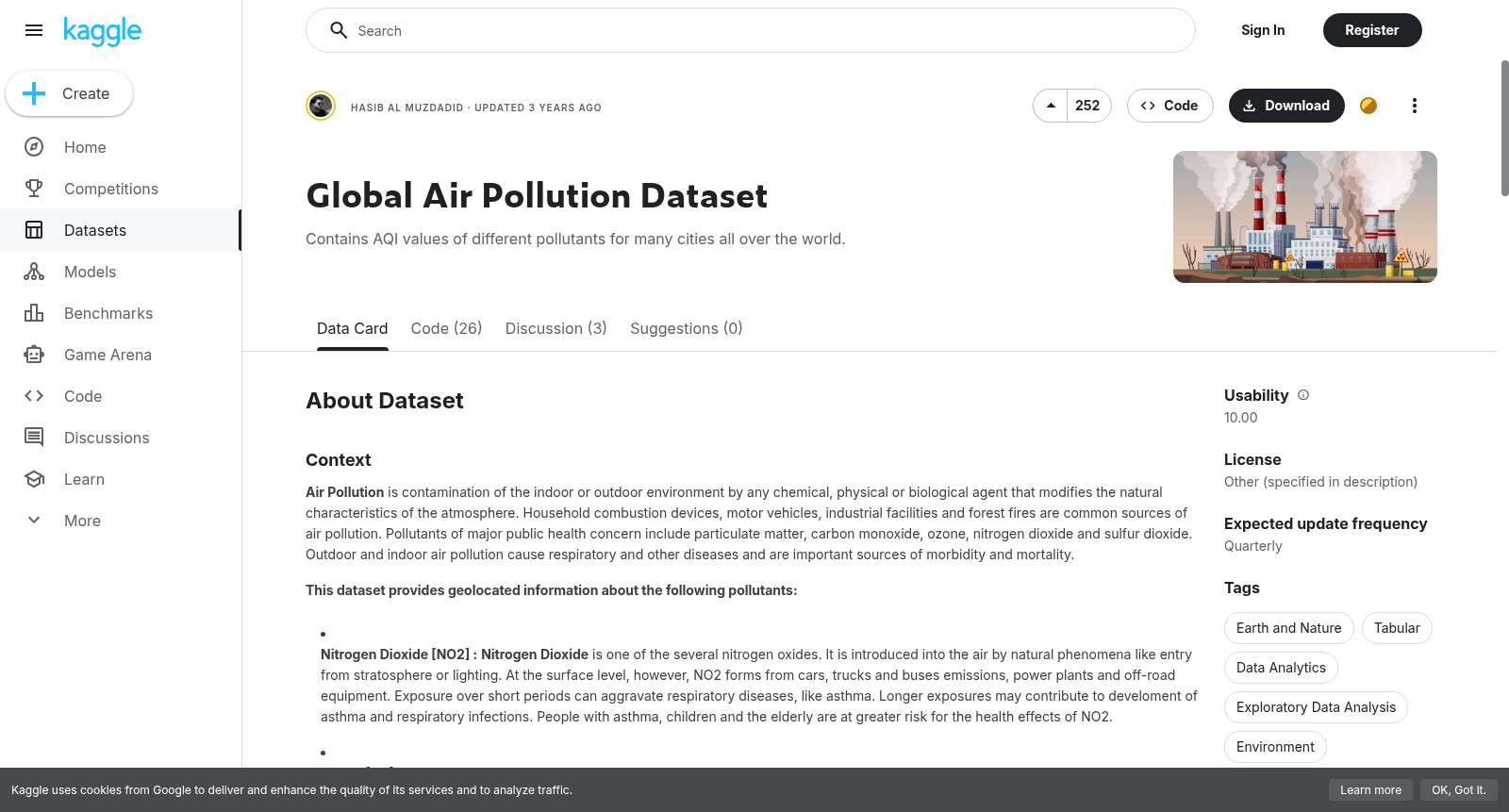Dismiss cookie banner with OK, Got it
This screenshot has width=1509, height=812.
click(1458, 790)
